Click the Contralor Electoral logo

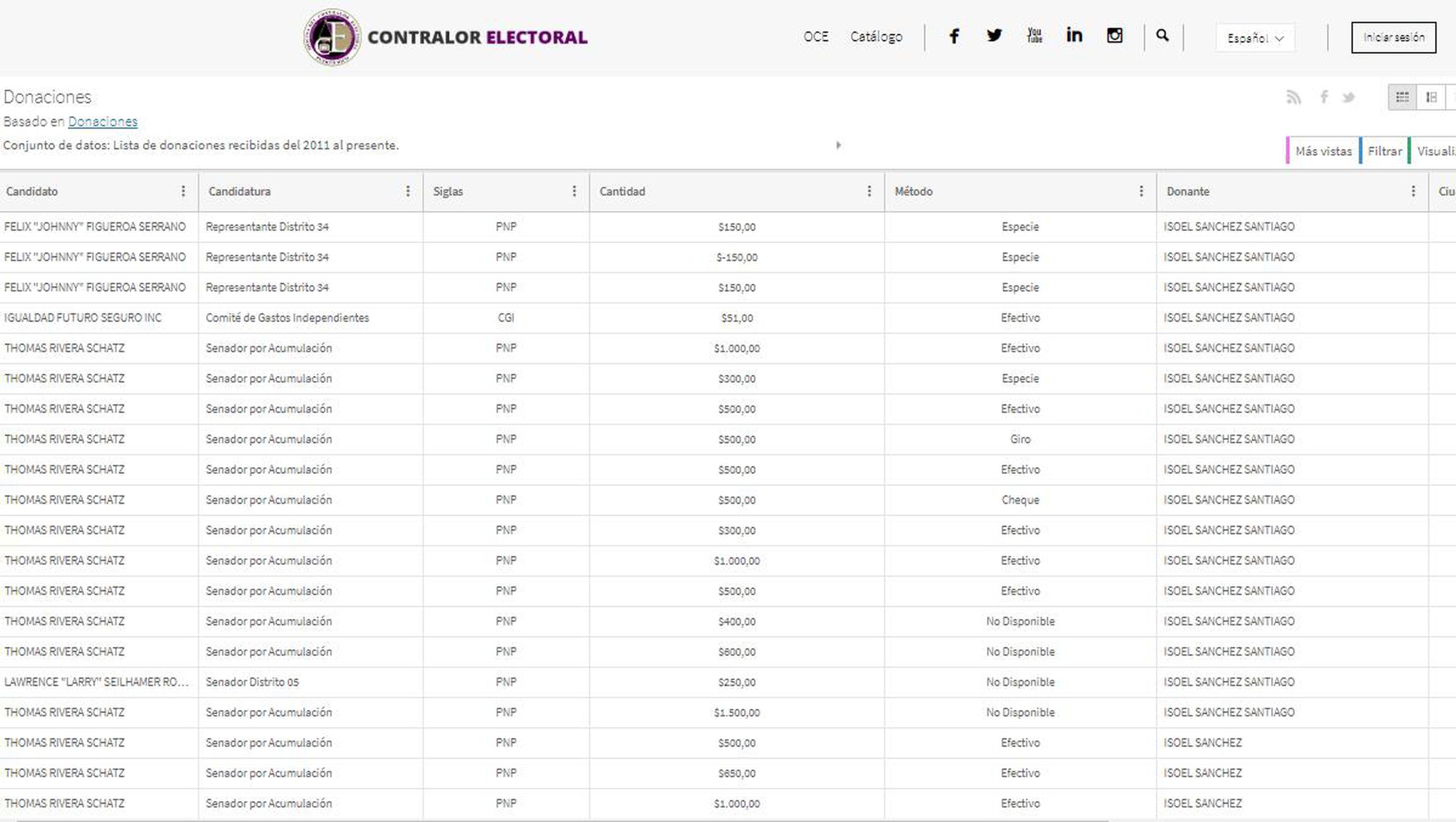click(x=445, y=37)
